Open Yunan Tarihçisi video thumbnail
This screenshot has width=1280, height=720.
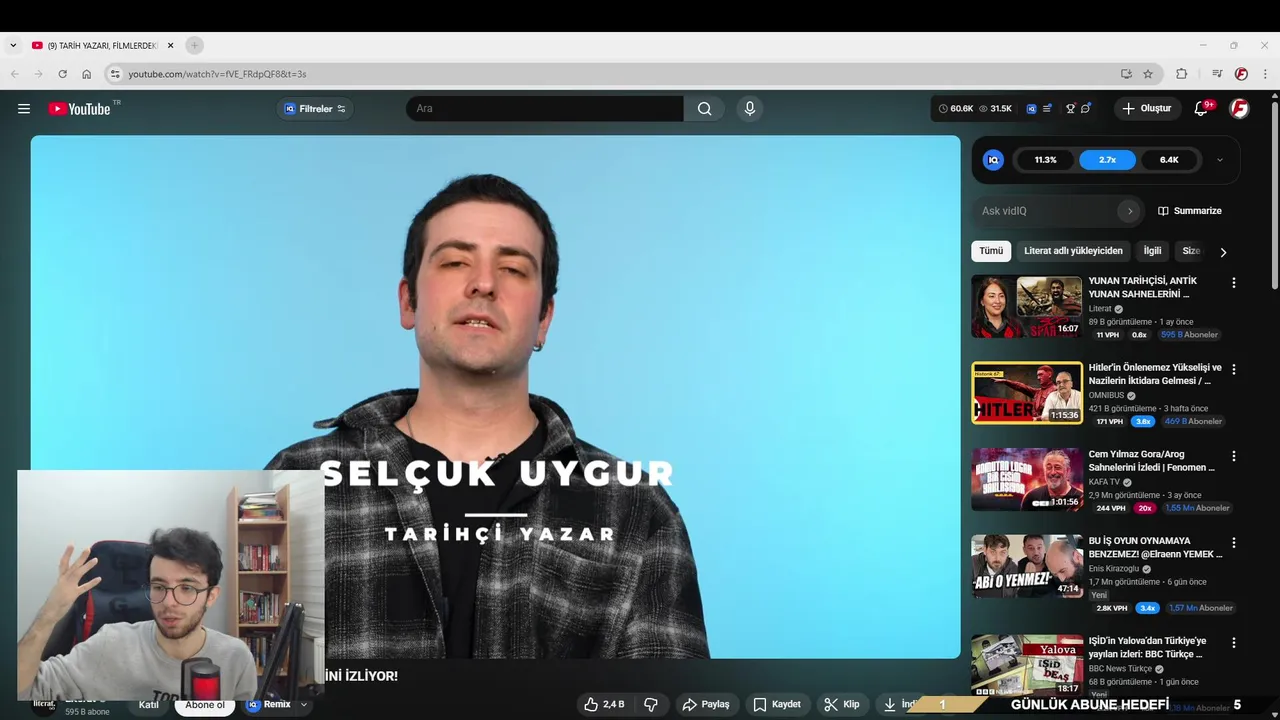[x=1027, y=307]
